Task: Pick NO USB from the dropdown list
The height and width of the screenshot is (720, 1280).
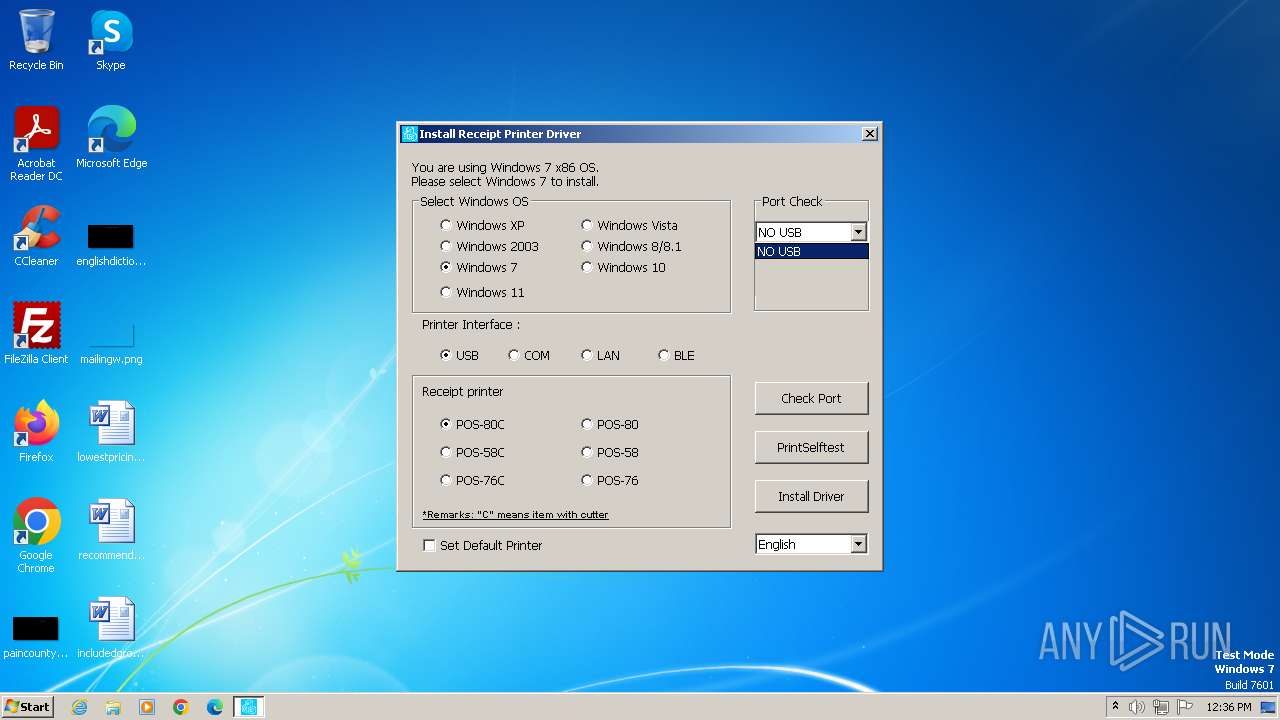Action: click(811, 251)
